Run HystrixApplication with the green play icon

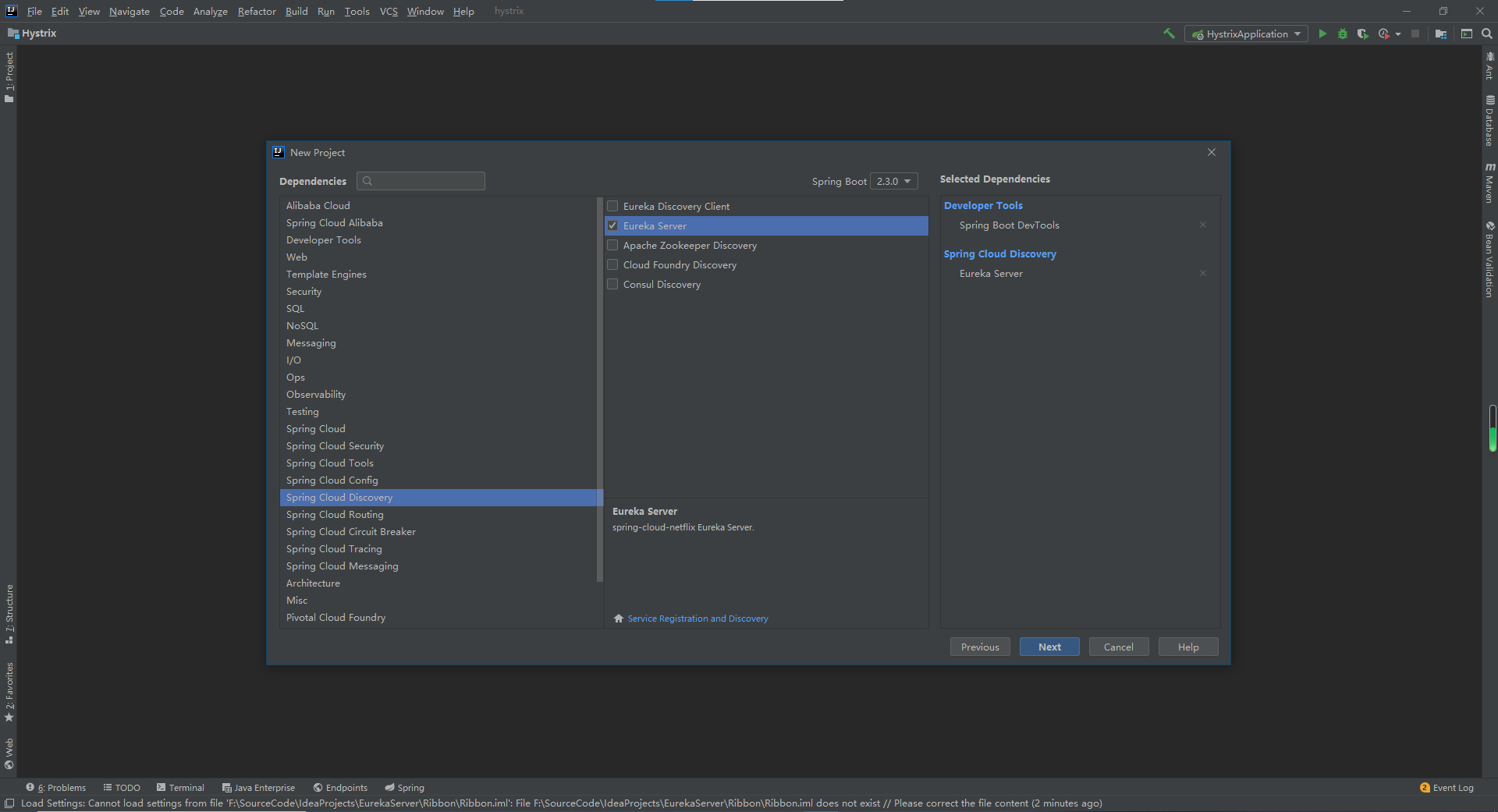click(x=1322, y=34)
